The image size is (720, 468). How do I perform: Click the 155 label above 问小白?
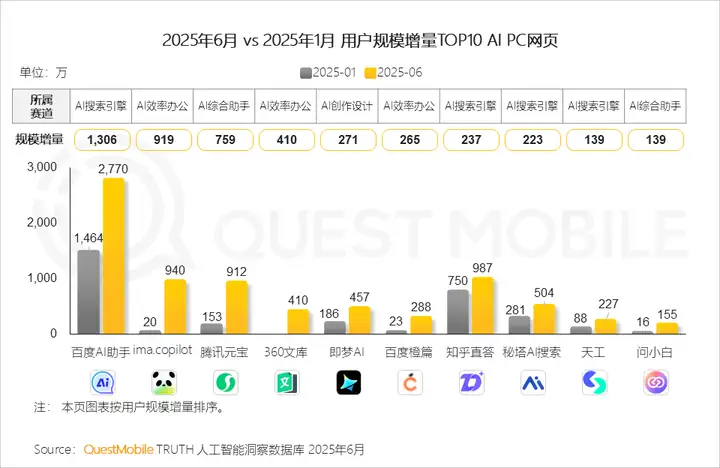point(667,315)
